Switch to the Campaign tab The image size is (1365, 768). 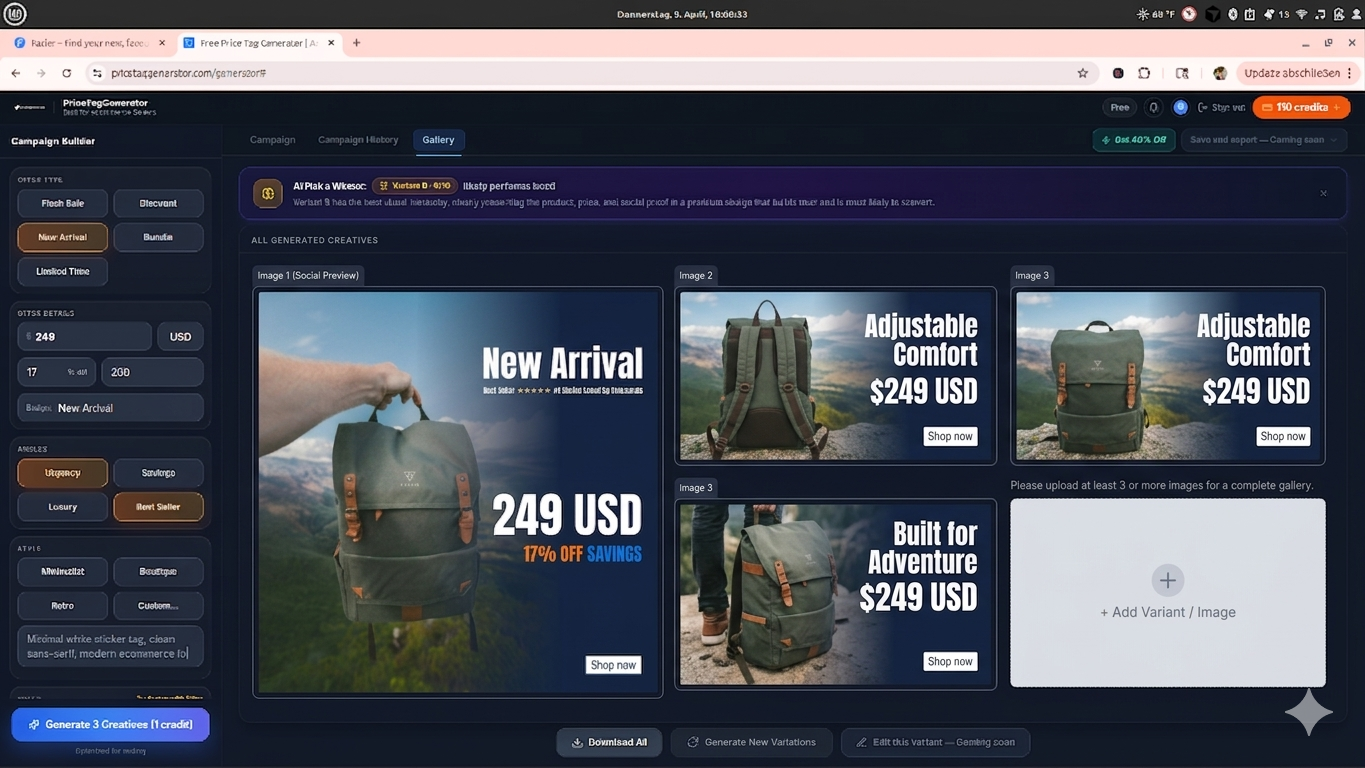(x=272, y=140)
